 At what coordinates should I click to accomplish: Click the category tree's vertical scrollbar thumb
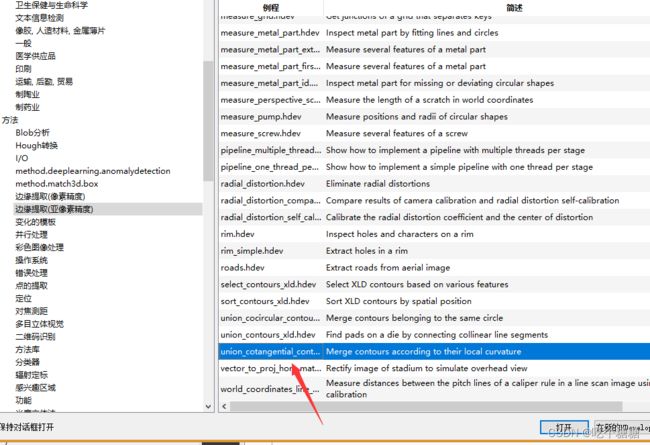209,121
